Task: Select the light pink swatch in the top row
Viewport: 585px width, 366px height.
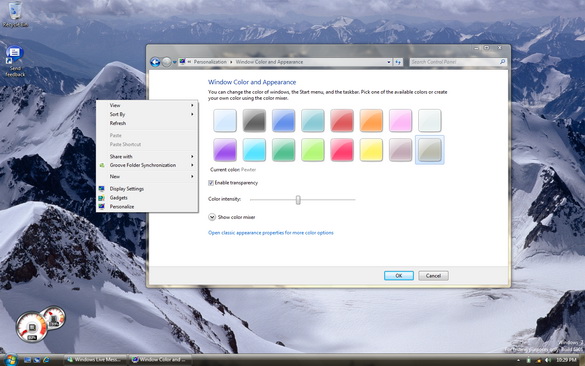Action: pos(400,121)
